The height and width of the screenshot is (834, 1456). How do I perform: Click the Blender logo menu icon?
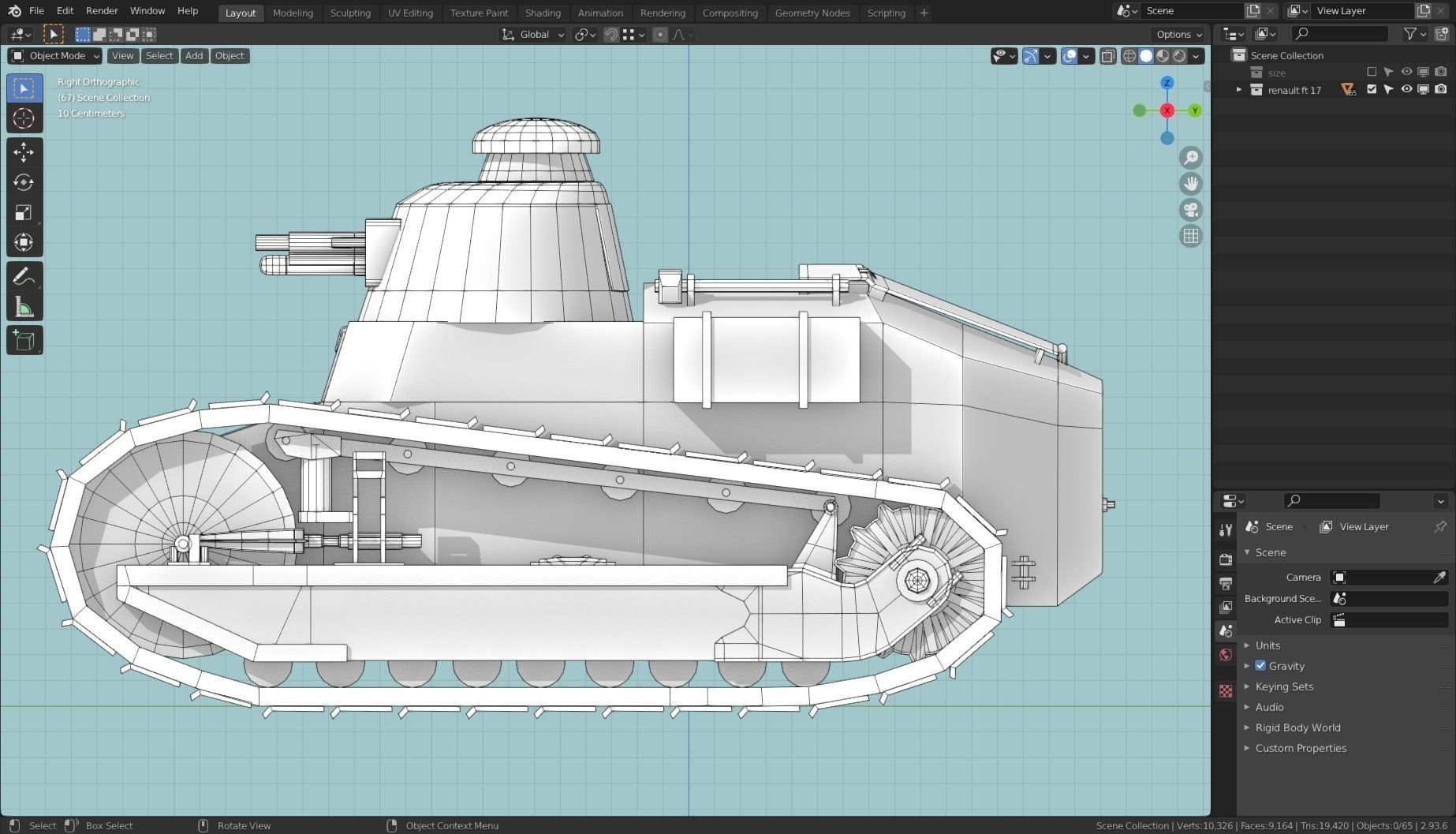14,11
